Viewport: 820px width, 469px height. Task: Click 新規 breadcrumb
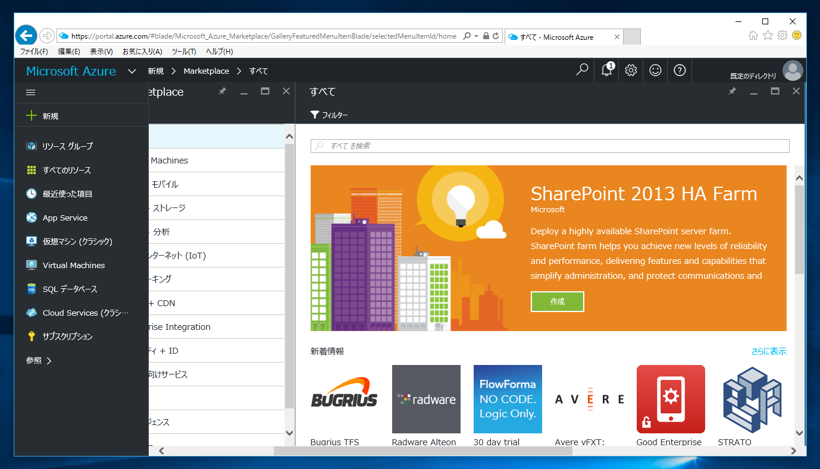[155, 71]
